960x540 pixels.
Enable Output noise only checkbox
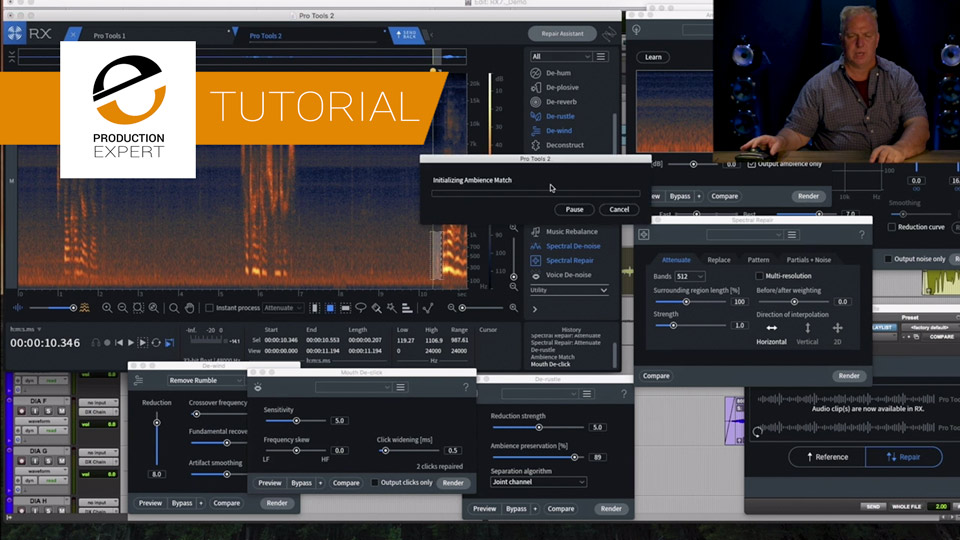coord(888,259)
